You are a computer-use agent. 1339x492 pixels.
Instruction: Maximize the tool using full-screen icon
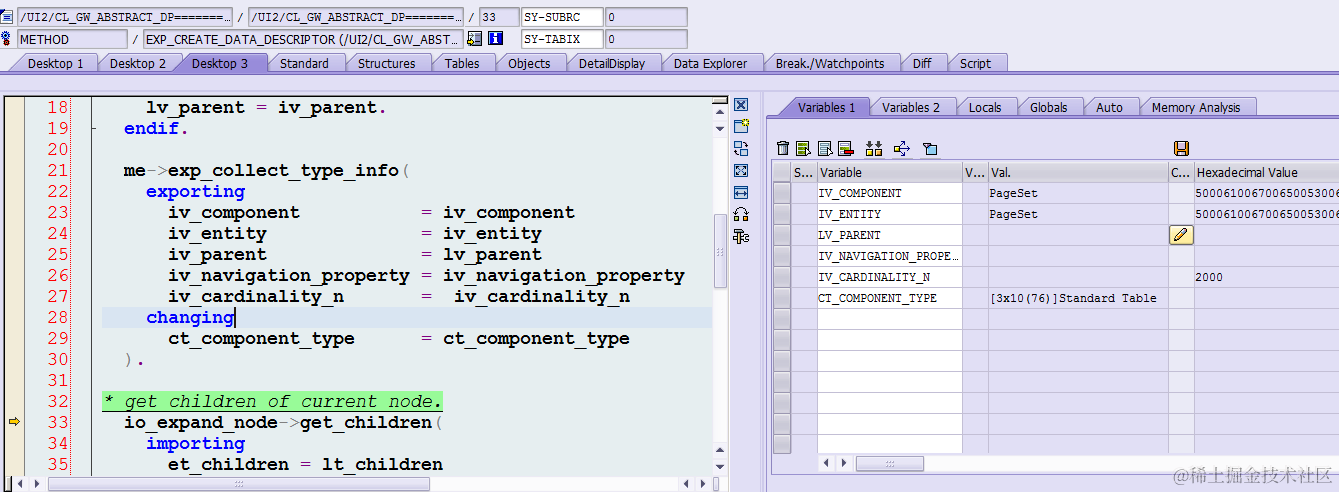741,171
